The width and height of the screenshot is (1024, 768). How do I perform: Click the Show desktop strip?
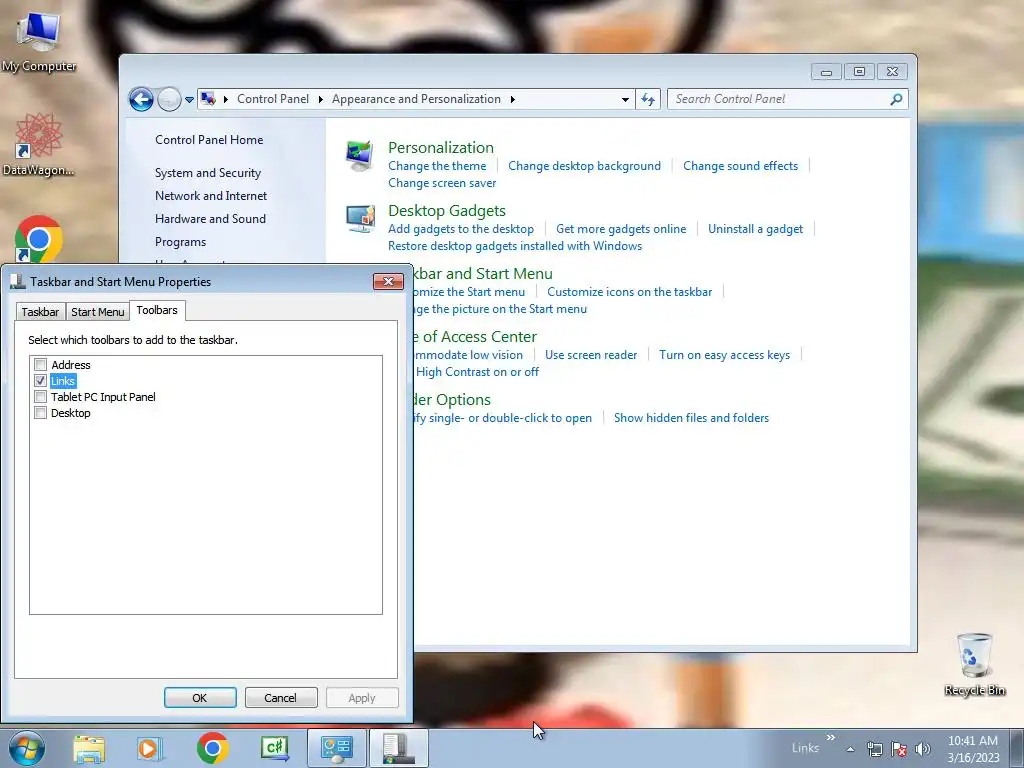point(1017,748)
